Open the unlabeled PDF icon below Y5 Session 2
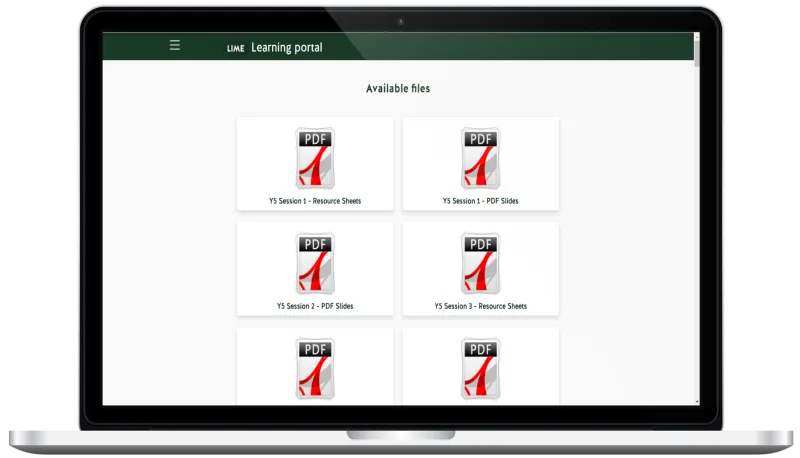The height and width of the screenshot is (458, 800). (315, 368)
